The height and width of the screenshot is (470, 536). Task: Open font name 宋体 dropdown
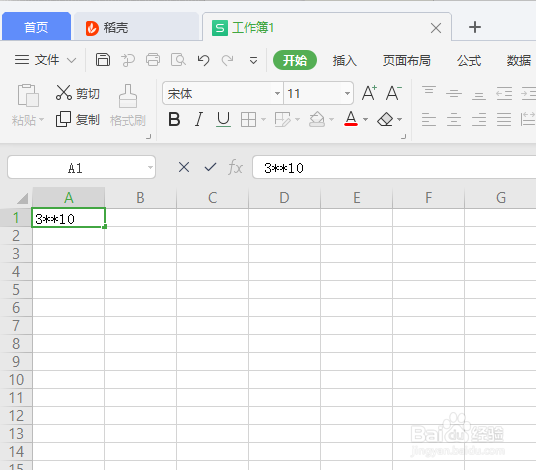coord(277,93)
